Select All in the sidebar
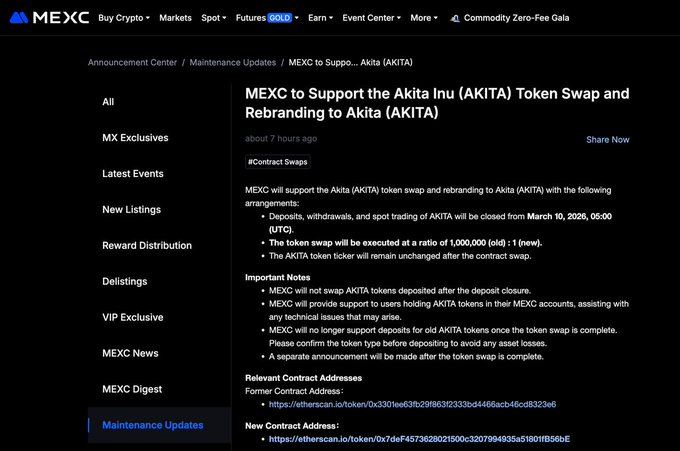Viewport: 680px width, 451px height. [108, 102]
